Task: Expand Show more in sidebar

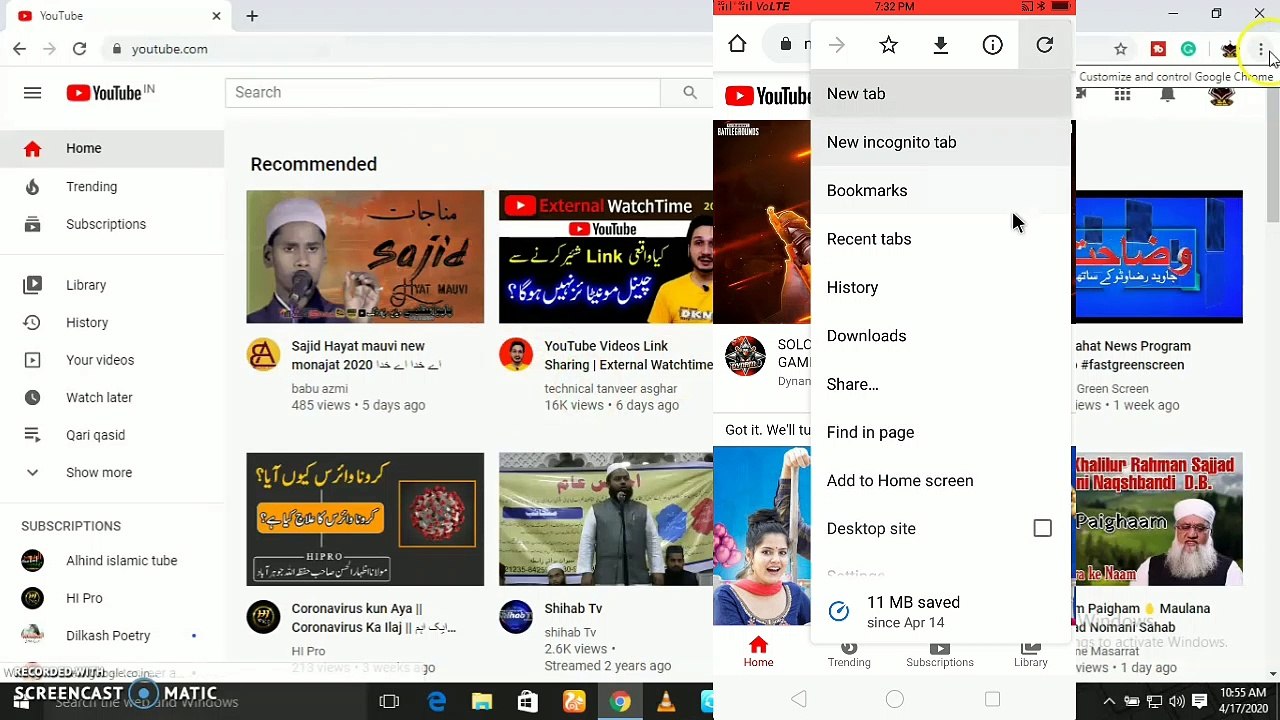Action: click(x=112, y=472)
